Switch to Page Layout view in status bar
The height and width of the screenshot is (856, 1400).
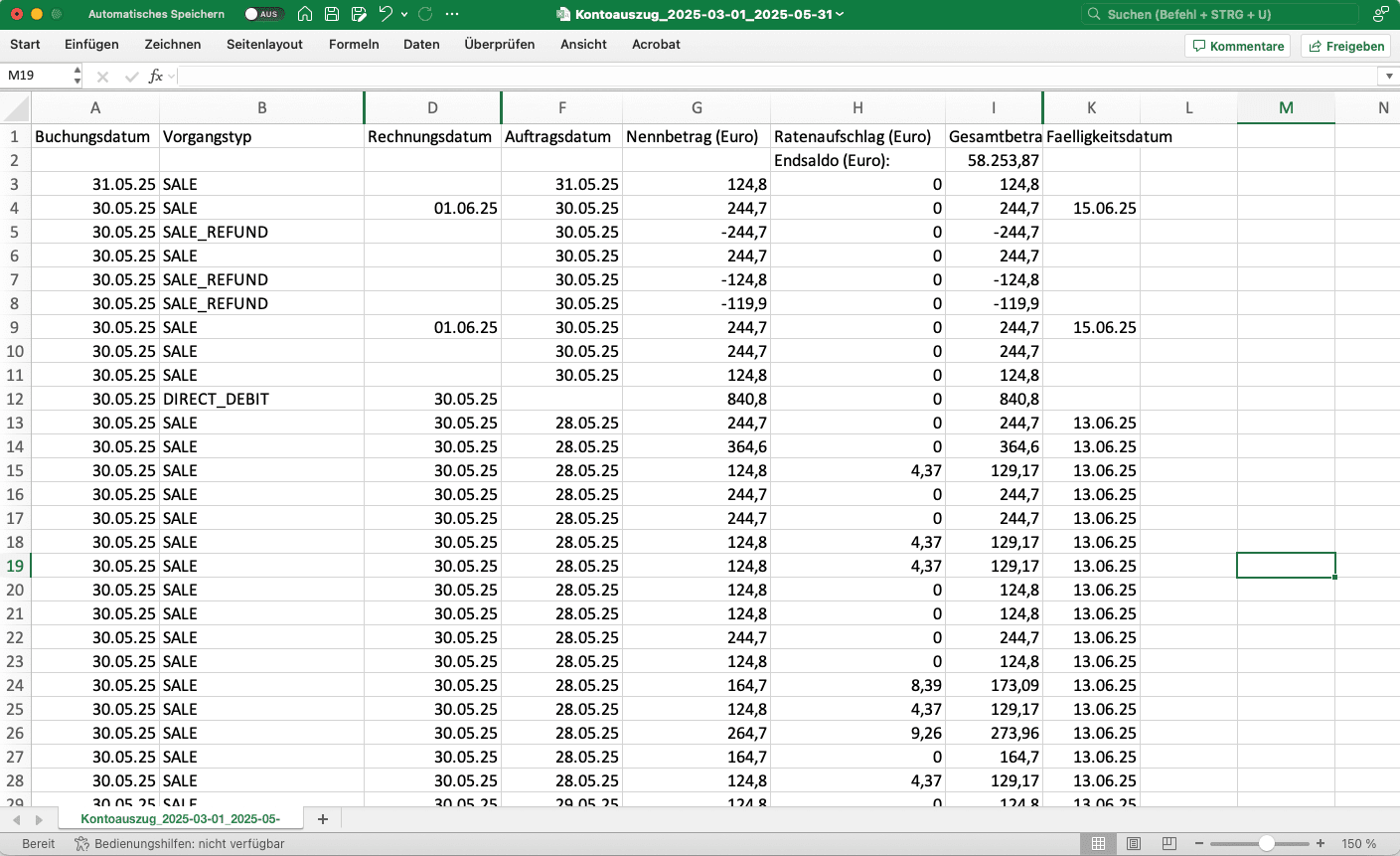(x=1134, y=844)
